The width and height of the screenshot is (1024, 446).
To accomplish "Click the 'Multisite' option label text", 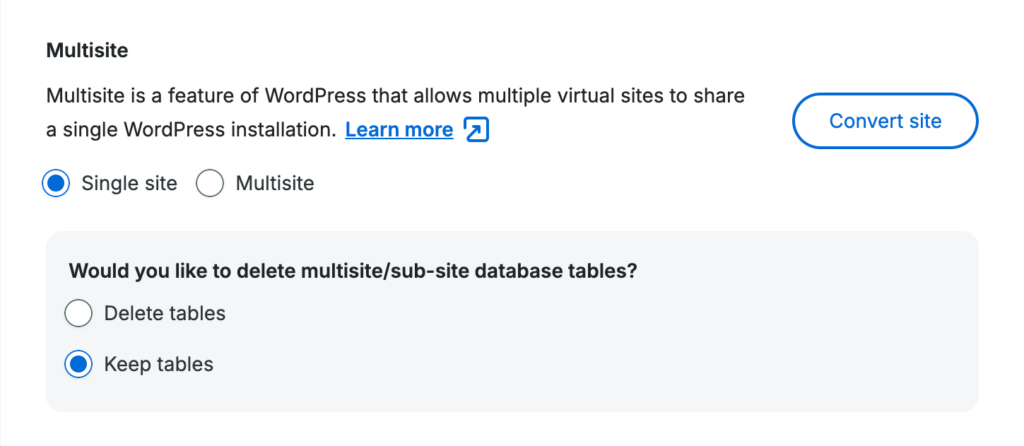I will point(275,184).
